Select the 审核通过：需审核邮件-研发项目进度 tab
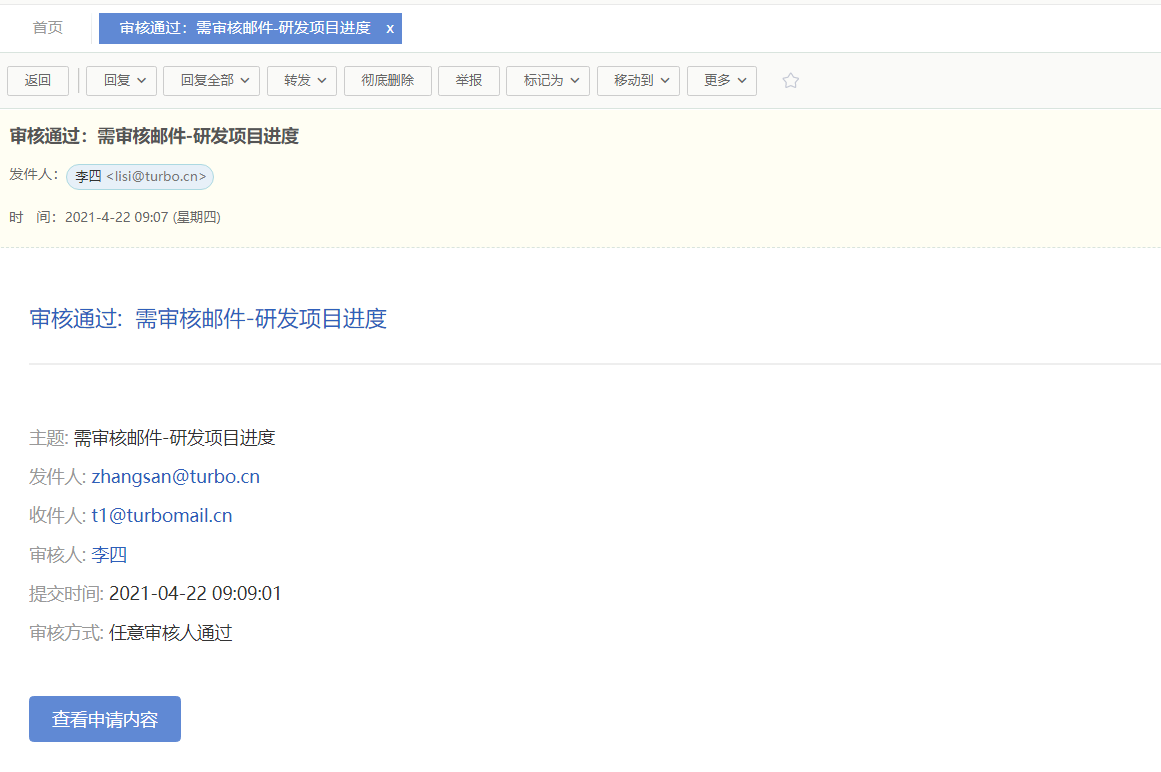This screenshot has height=772, width=1161. pos(244,29)
